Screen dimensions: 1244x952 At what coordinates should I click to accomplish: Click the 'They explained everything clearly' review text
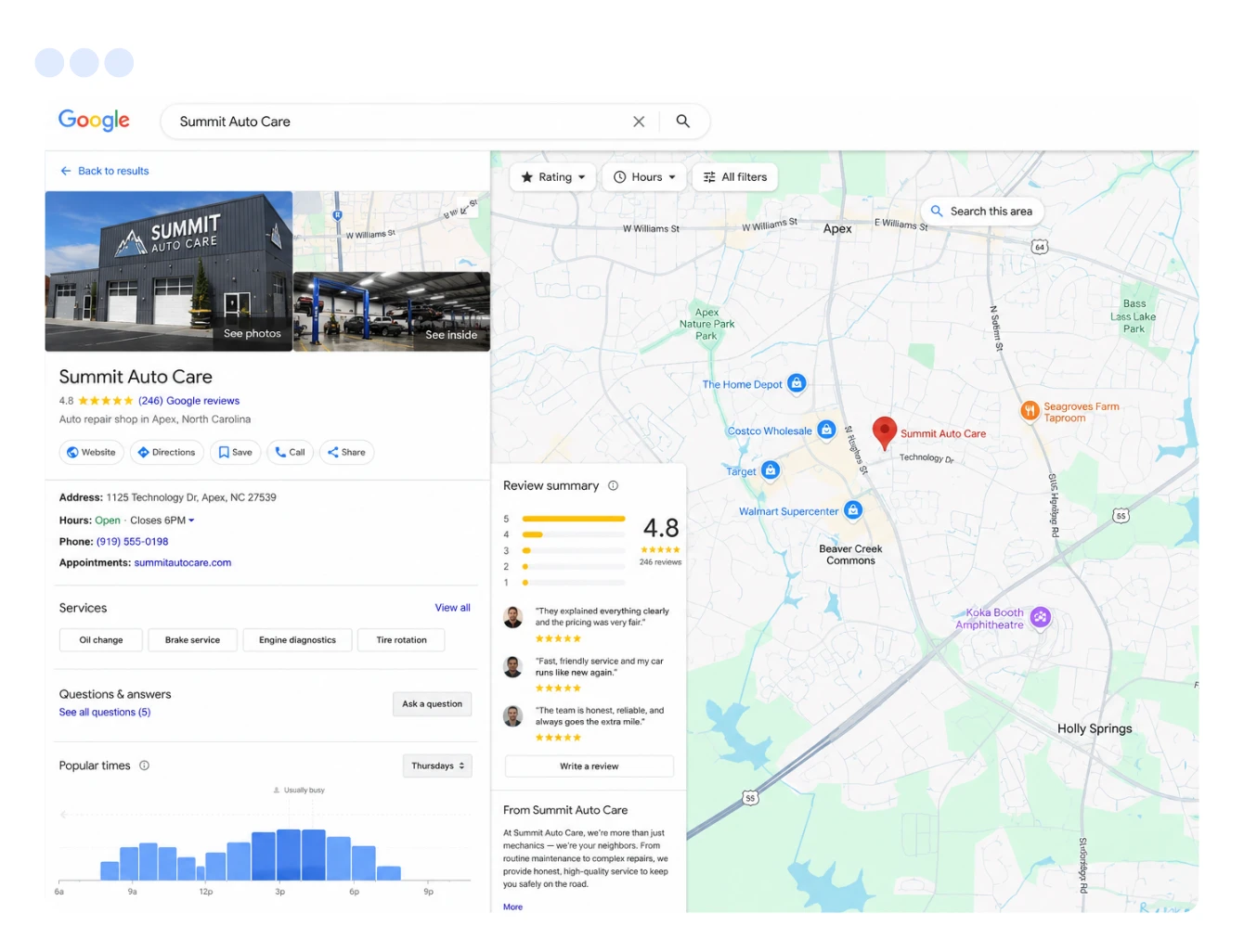[603, 617]
